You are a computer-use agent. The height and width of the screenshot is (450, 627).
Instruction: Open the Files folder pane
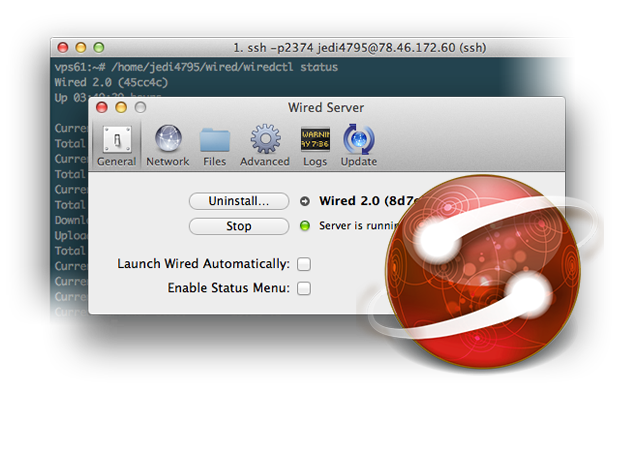215,140
